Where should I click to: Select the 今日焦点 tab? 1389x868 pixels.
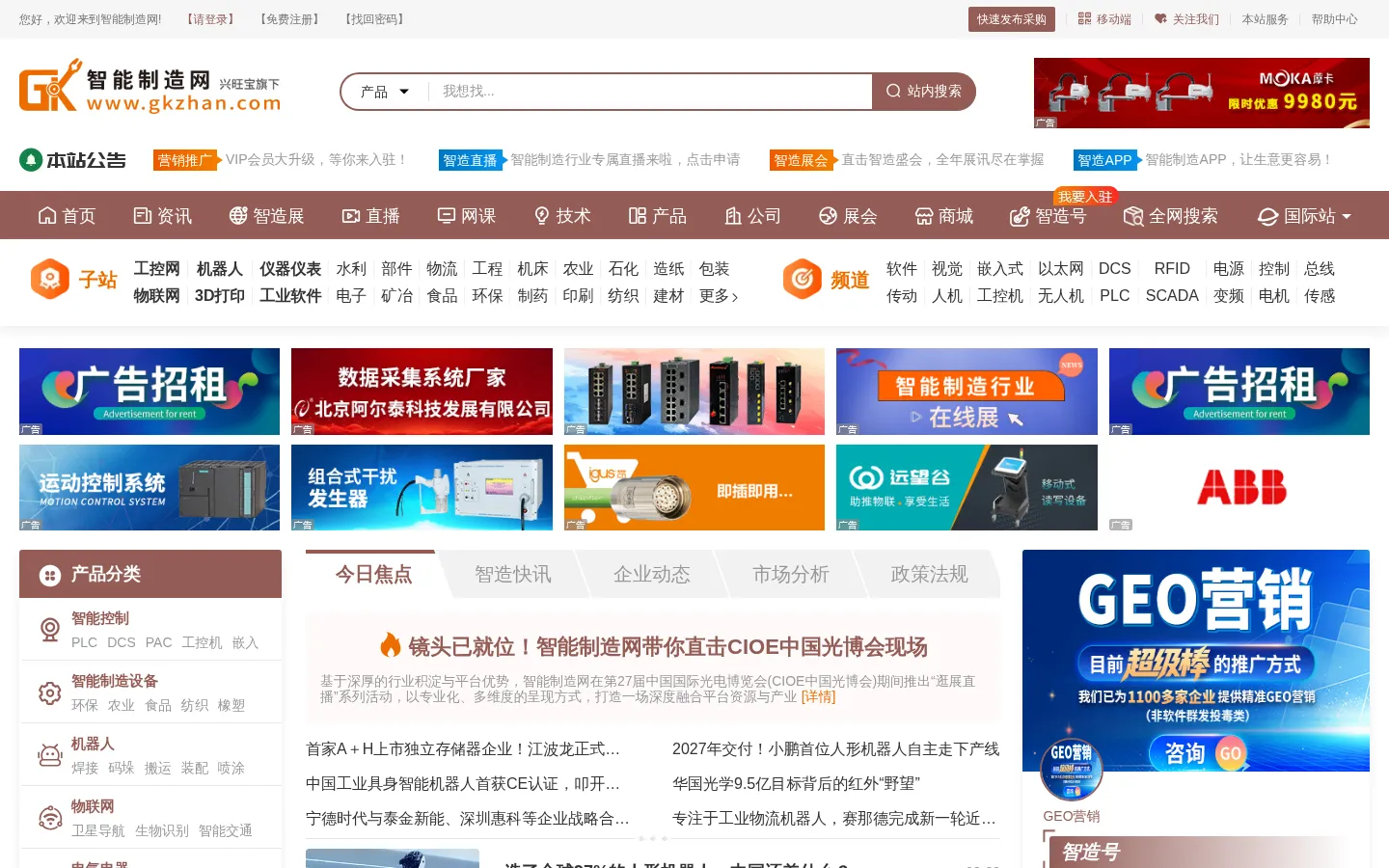pyautogui.click(x=373, y=574)
